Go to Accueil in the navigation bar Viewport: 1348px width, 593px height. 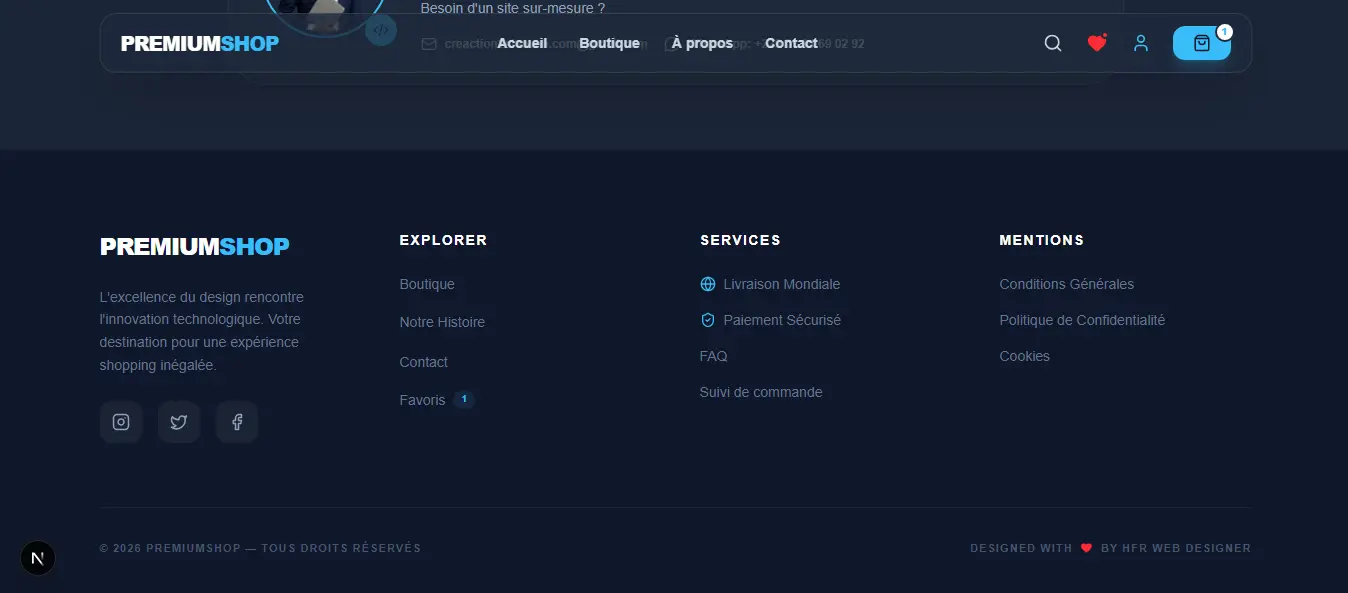click(x=522, y=43)
